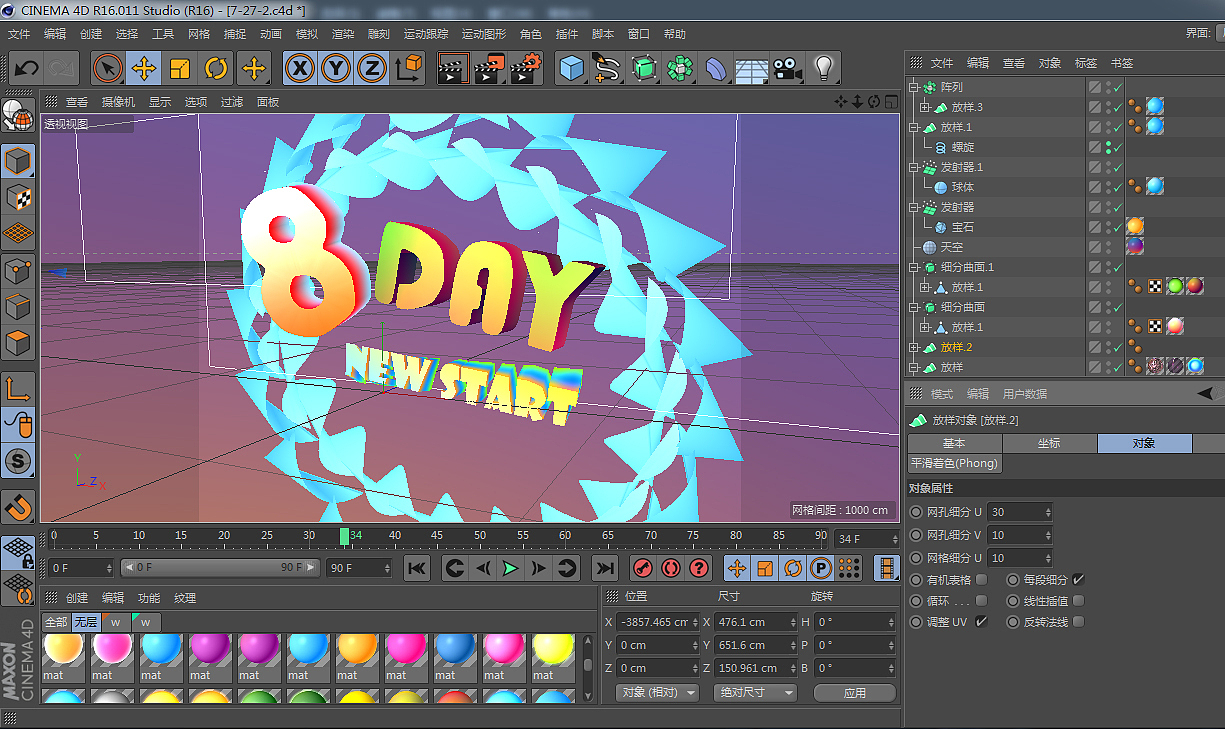Activate the Rotate tool
This screenshot has width=1225, height=729.
pos(216,69)
